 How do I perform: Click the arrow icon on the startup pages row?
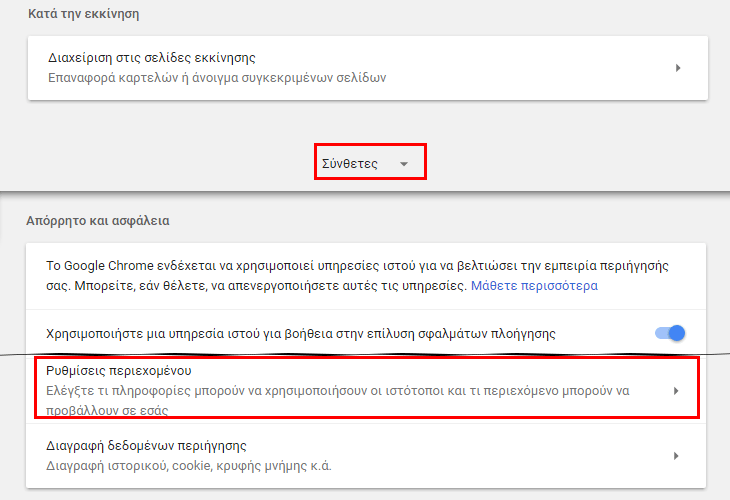[x=677, y=68]
